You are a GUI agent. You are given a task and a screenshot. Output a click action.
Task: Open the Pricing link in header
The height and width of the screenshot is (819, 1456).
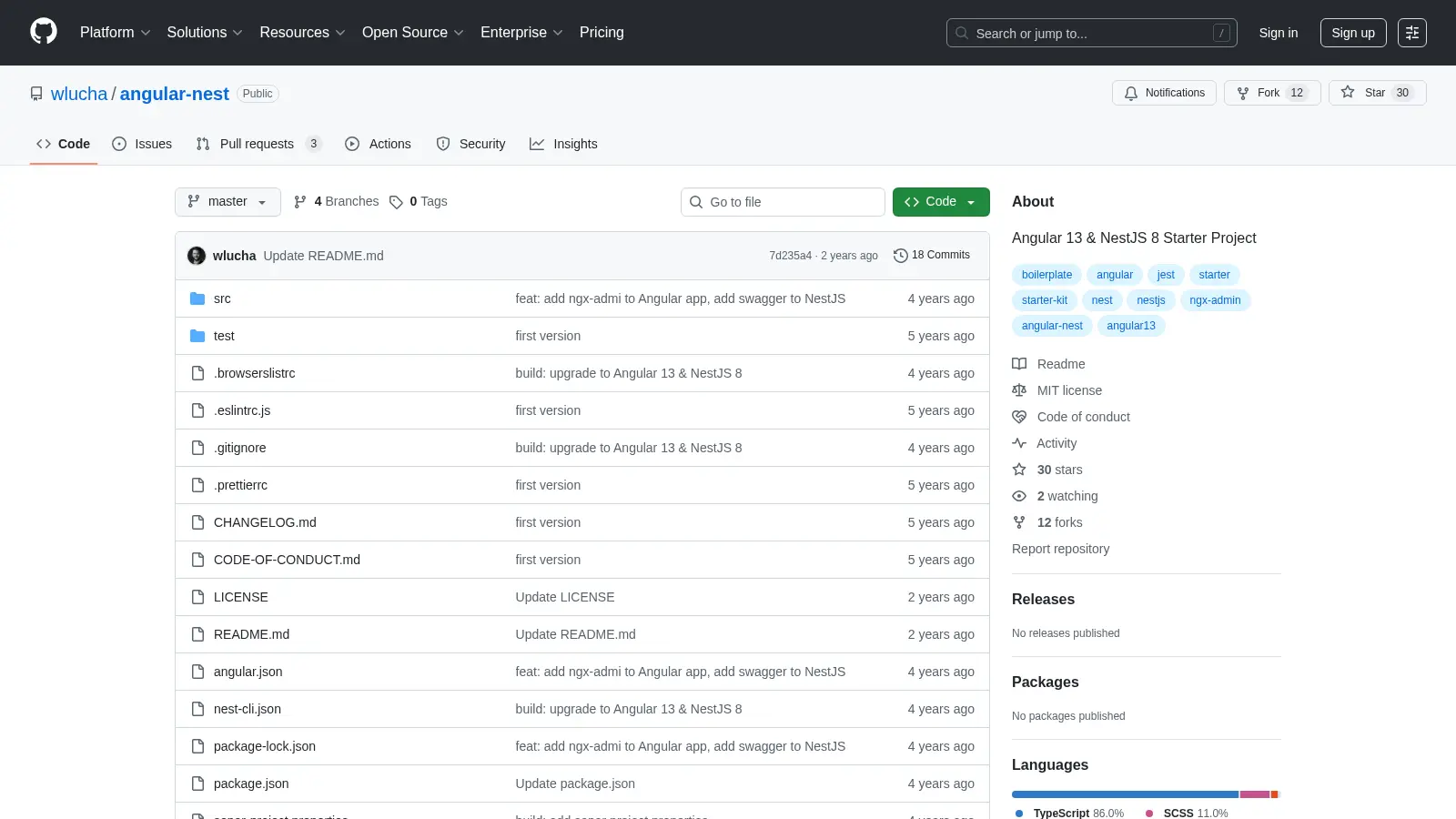click(x=602, y=32)
